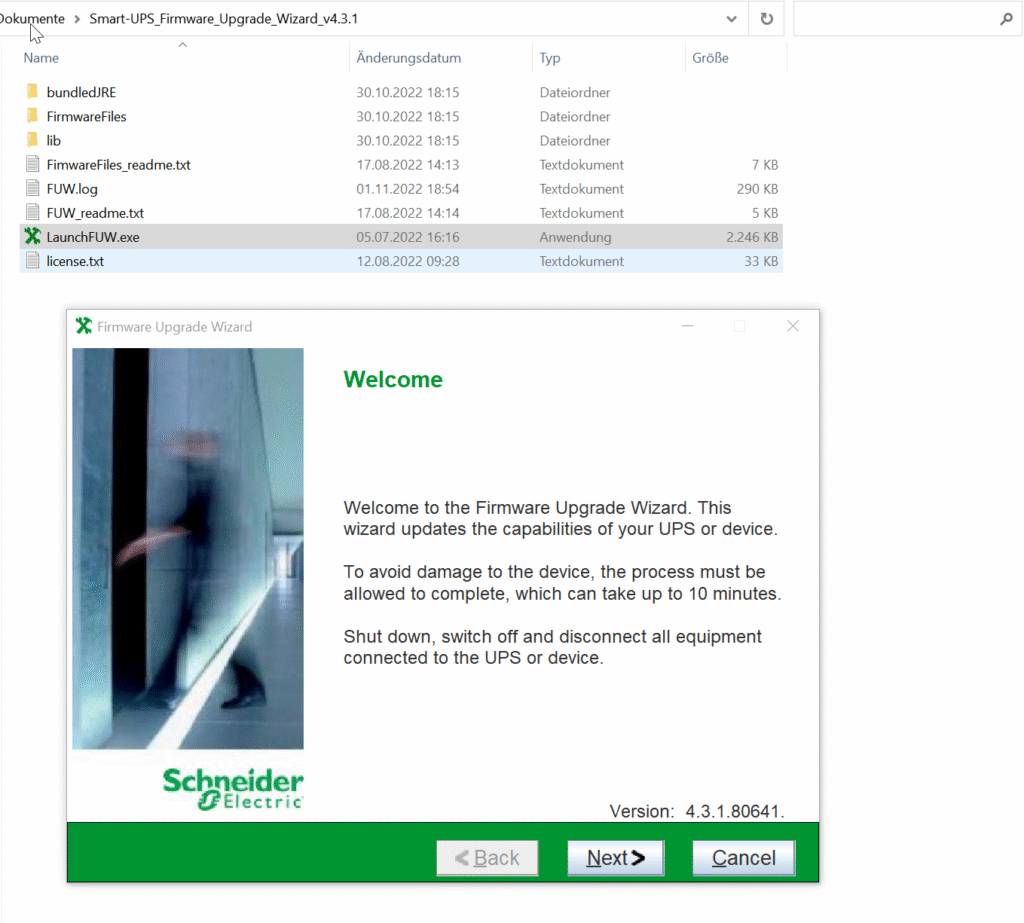The height and width of the screenshot is (923, 1024).
Task: Sort by Änderungsdatum column header
Action: click(408, 58)
